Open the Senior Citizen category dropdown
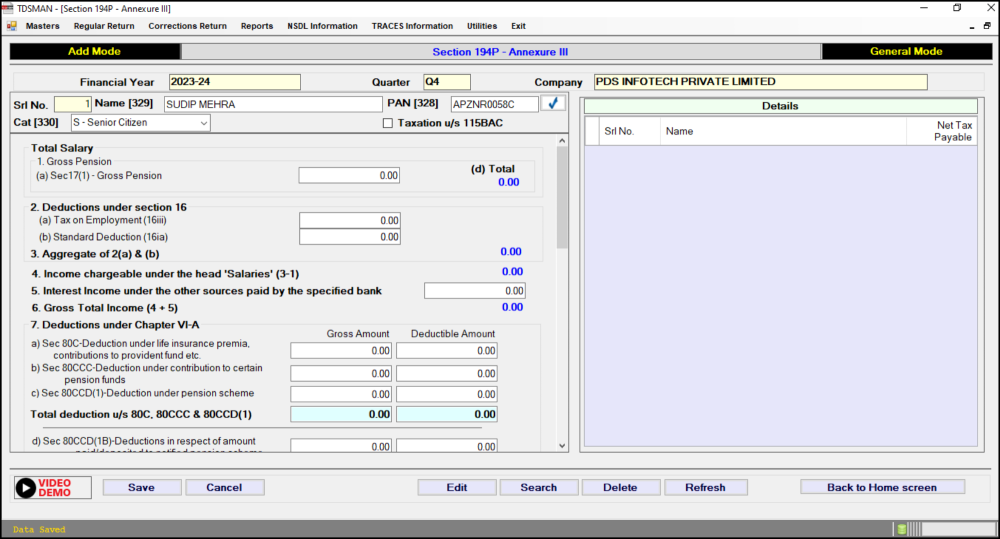The width and height of the screenshot is (1000, 539). 203,123
